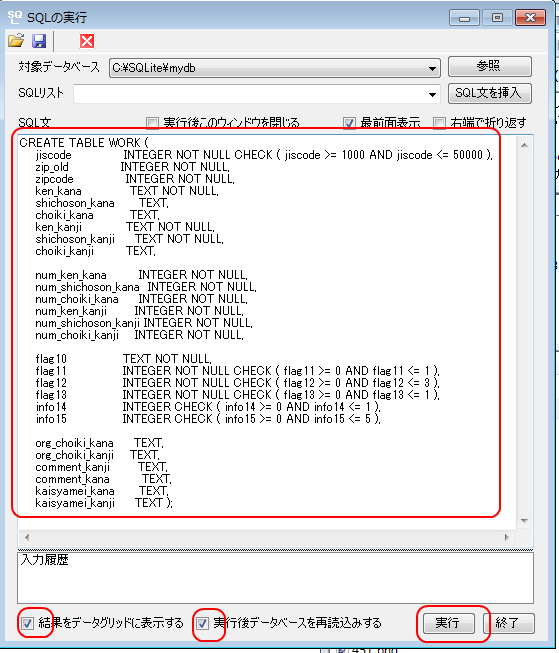The height and width of the screenshot is (653, 559).
Task: Toggle 実行後データベースを再読込みする checkbox
Action: [202, 623]
